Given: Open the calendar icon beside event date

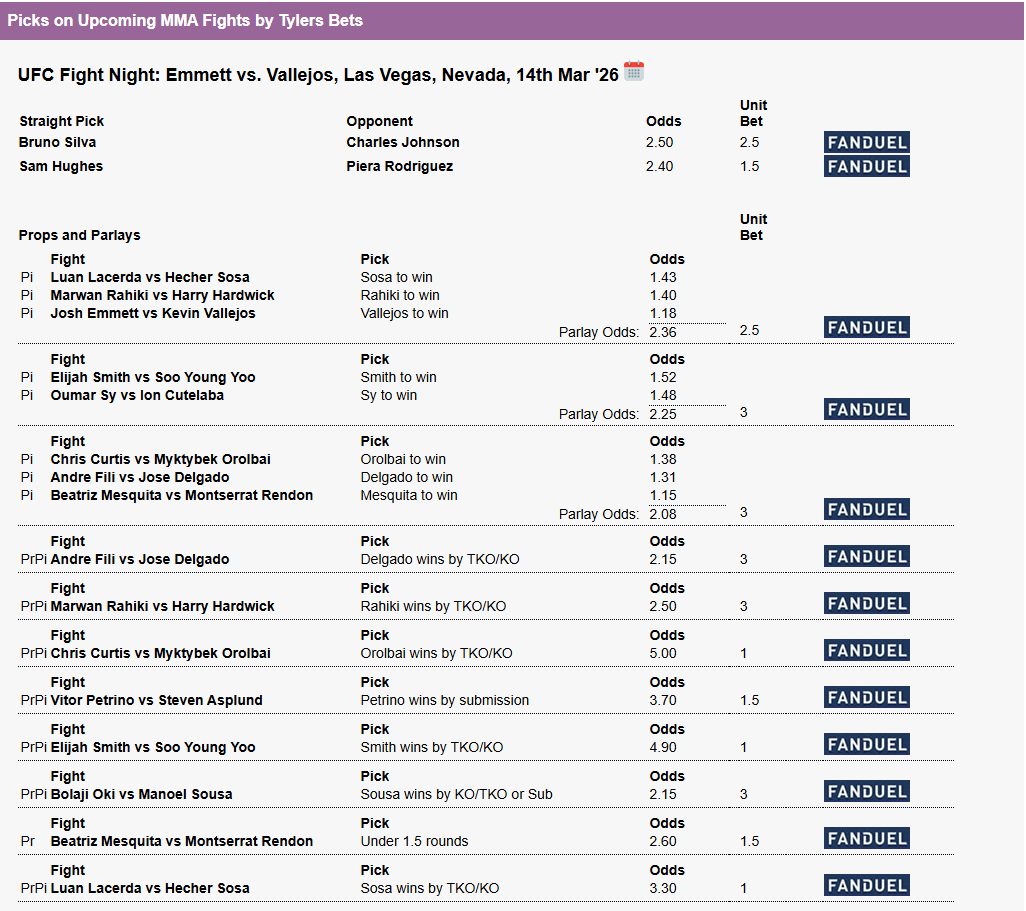Looking at the screenshot, I should [x=633, y=71].
